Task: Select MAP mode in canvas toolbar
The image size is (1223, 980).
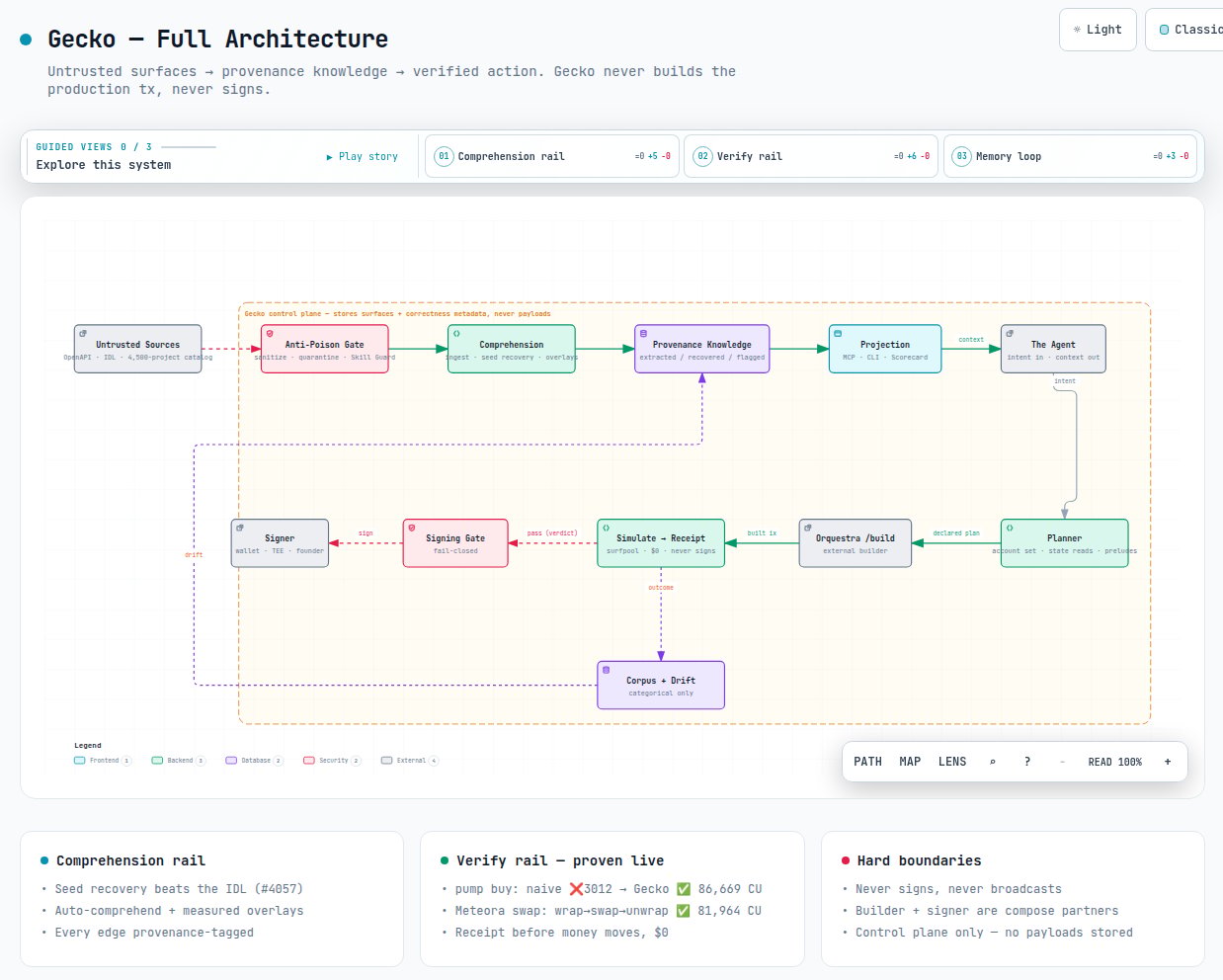Action: coord(910,762)
